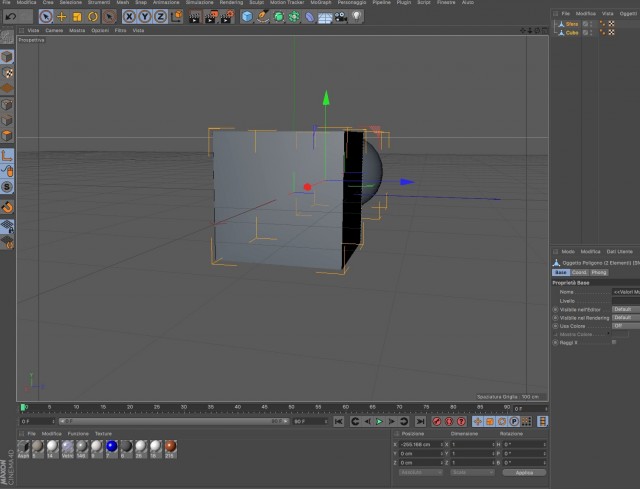This screenshot has height=489, width=640.
Task: Select the Rotate tool icon
Action: pos(93,17)
